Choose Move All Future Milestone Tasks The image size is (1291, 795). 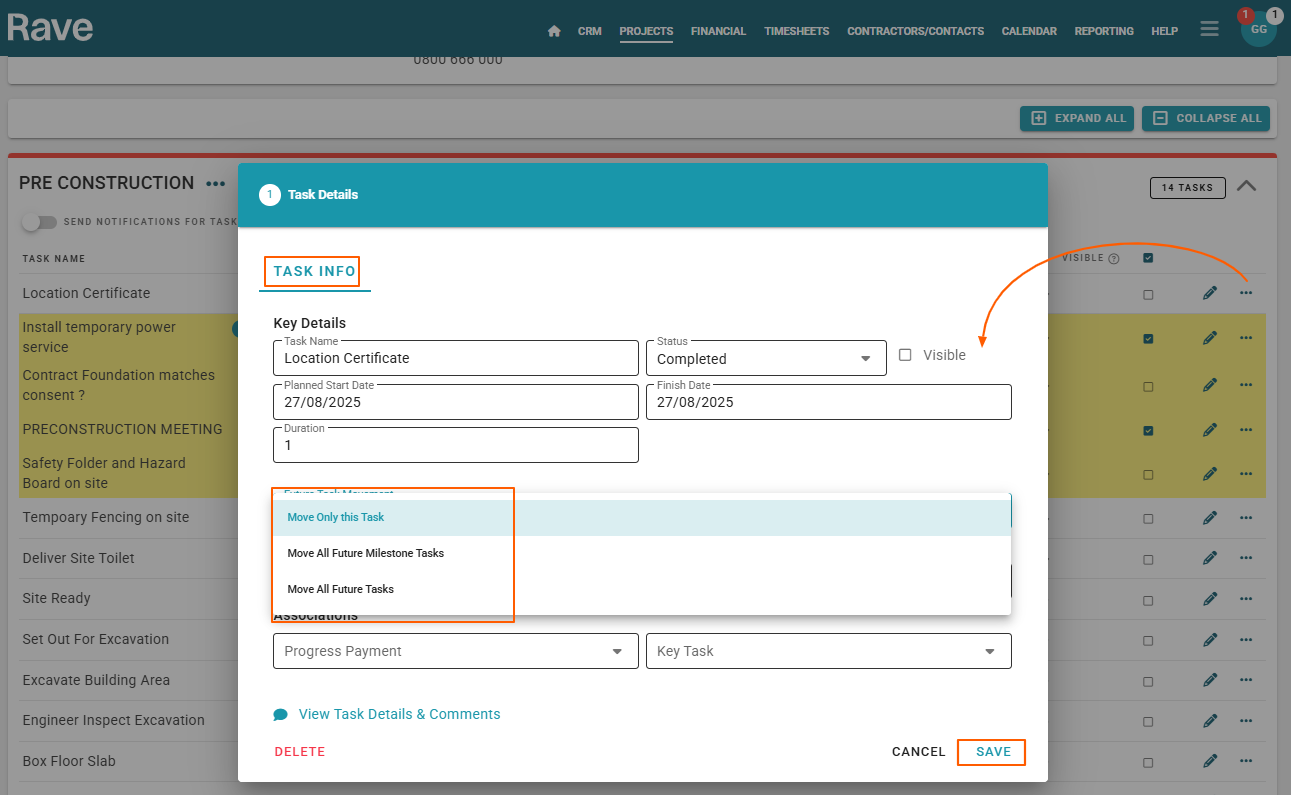click(641, 554)
